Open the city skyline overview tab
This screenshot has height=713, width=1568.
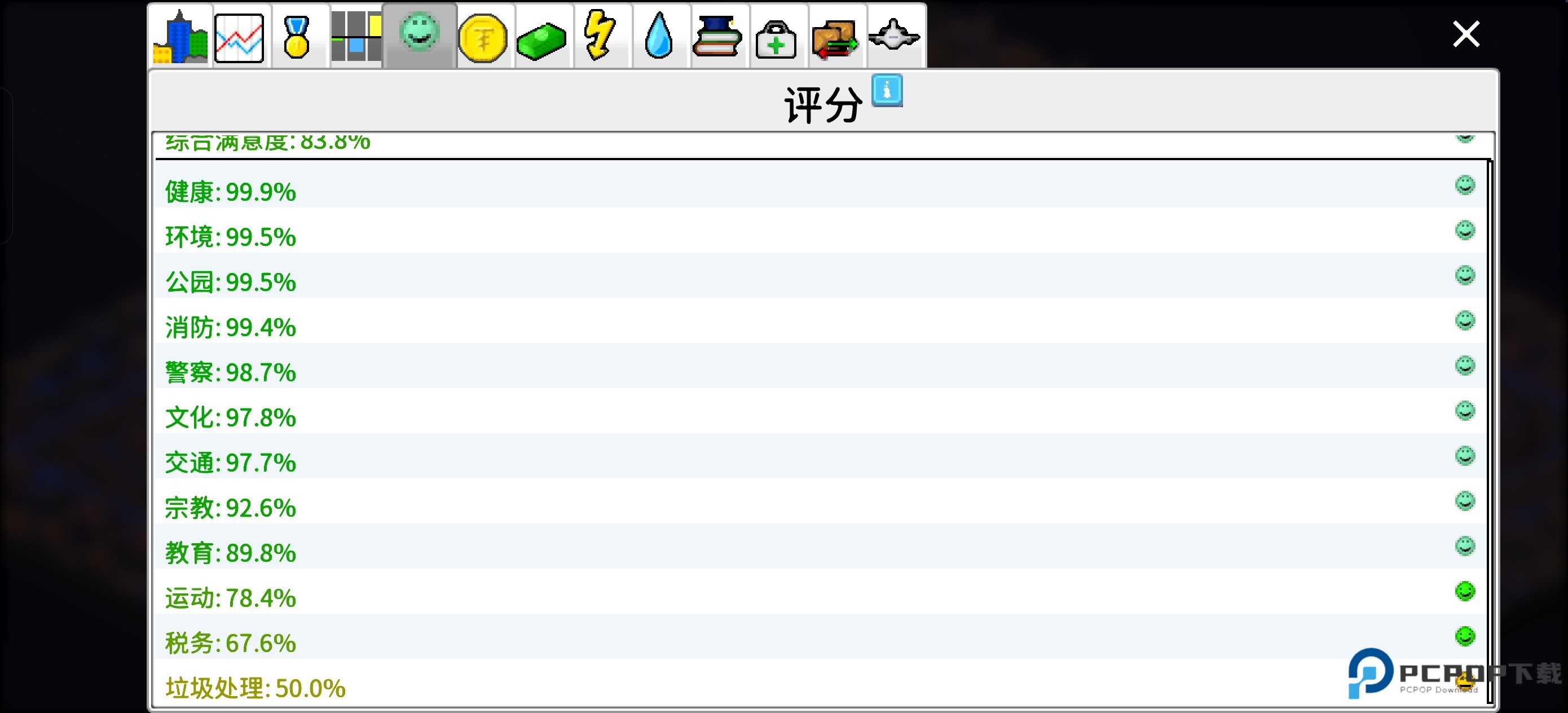[180, 37]
